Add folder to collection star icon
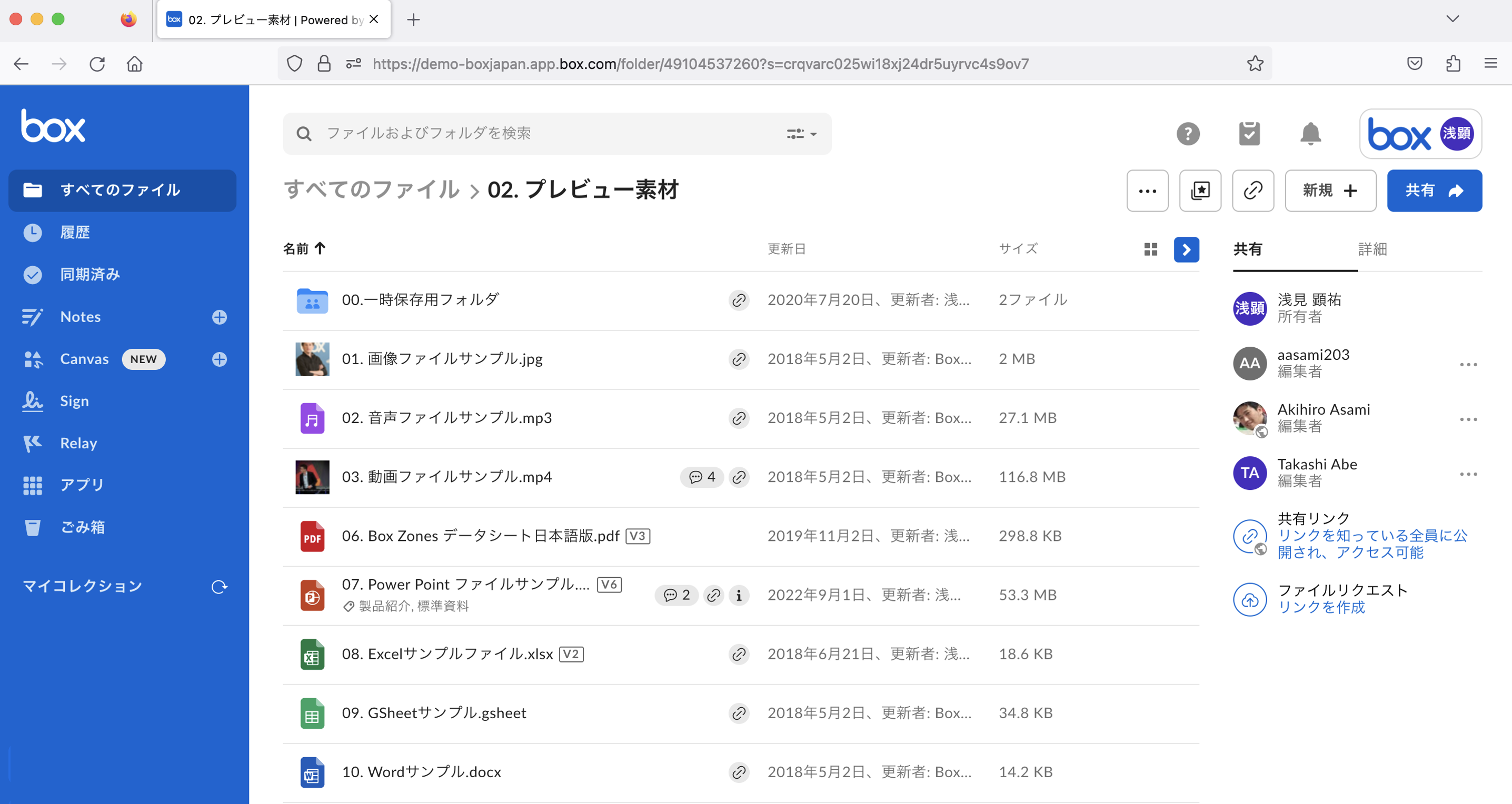1512x804 pixels. pos(1200,190)
